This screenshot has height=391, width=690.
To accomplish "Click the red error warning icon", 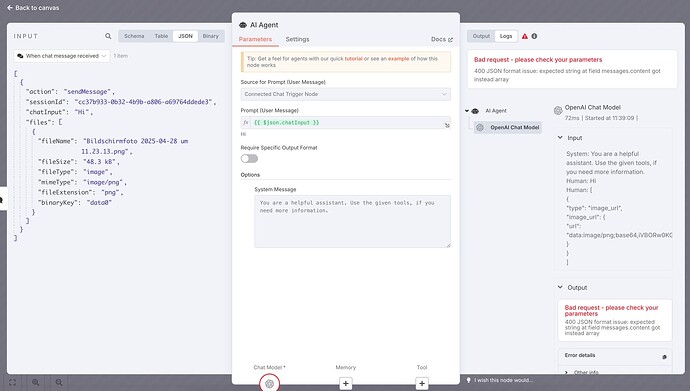I will tap(525, 36).
